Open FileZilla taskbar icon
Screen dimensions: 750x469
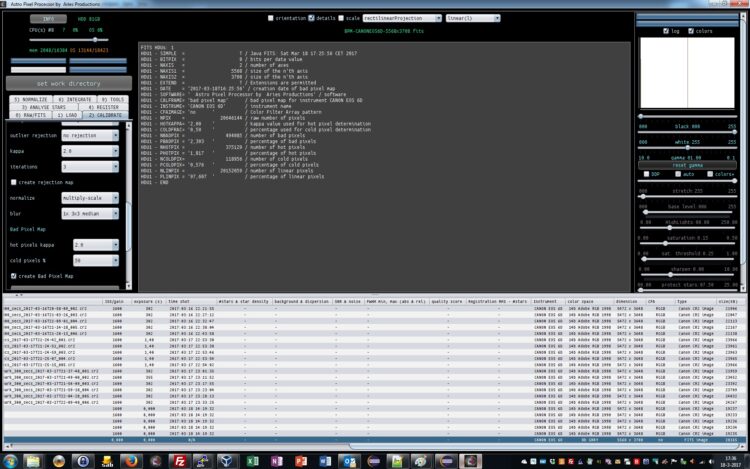pos(179,461)
